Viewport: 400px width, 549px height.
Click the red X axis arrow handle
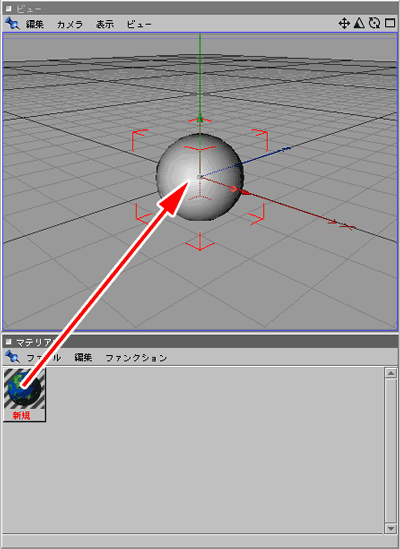tap(245, 193)
